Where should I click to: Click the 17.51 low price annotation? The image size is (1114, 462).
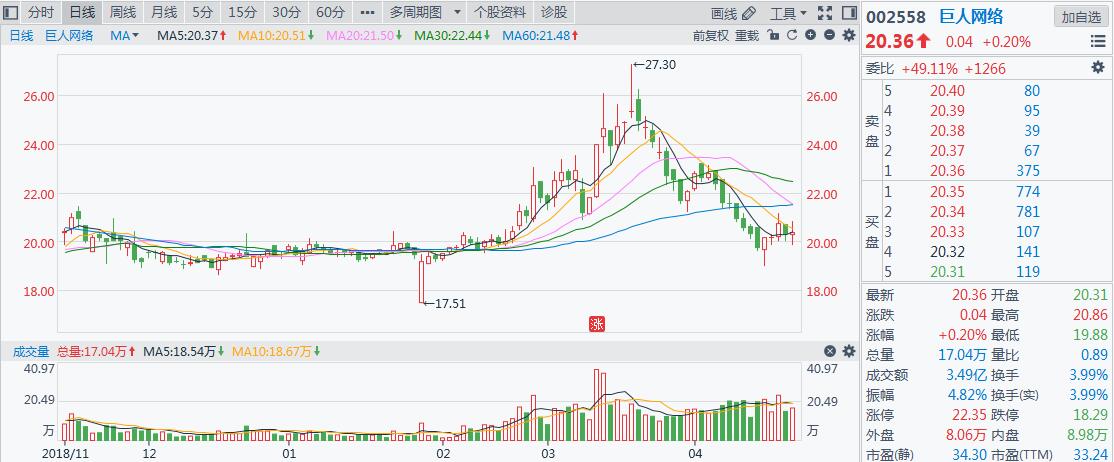[x=445, y=303]
